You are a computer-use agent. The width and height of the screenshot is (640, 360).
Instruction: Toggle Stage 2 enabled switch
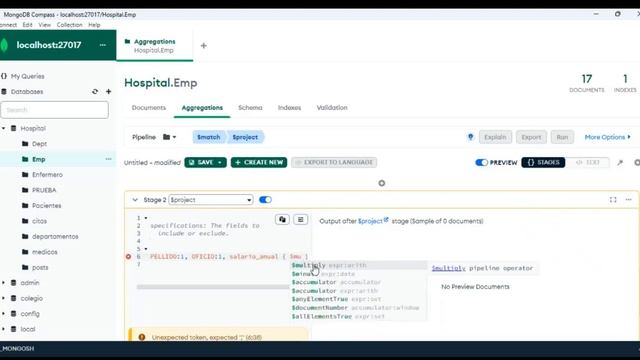(265, 200)
